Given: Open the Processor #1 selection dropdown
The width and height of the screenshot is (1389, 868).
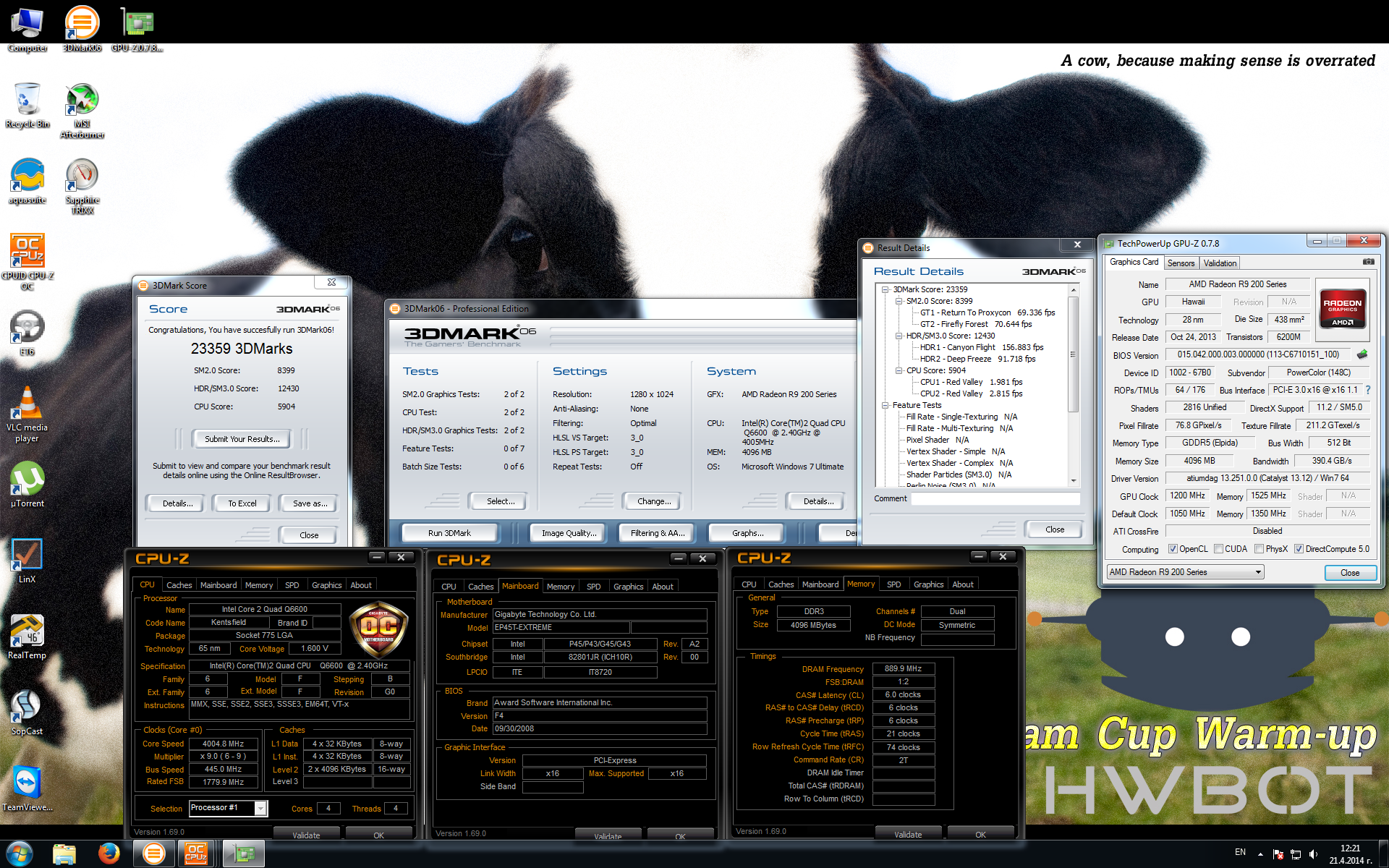Looking at the screenshot, I should click(x=228, y=808).
